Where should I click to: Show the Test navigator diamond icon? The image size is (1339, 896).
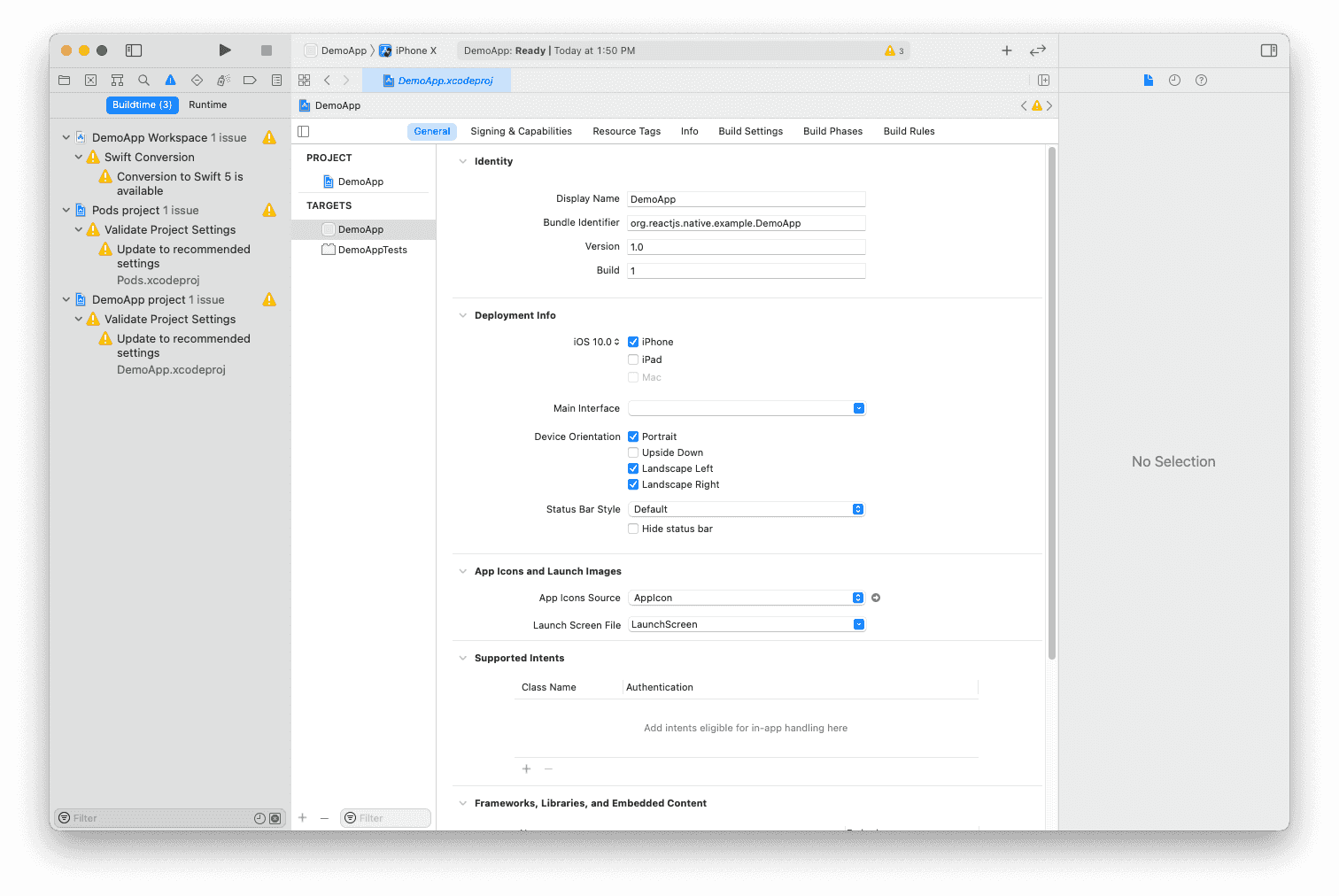(197, 80)
